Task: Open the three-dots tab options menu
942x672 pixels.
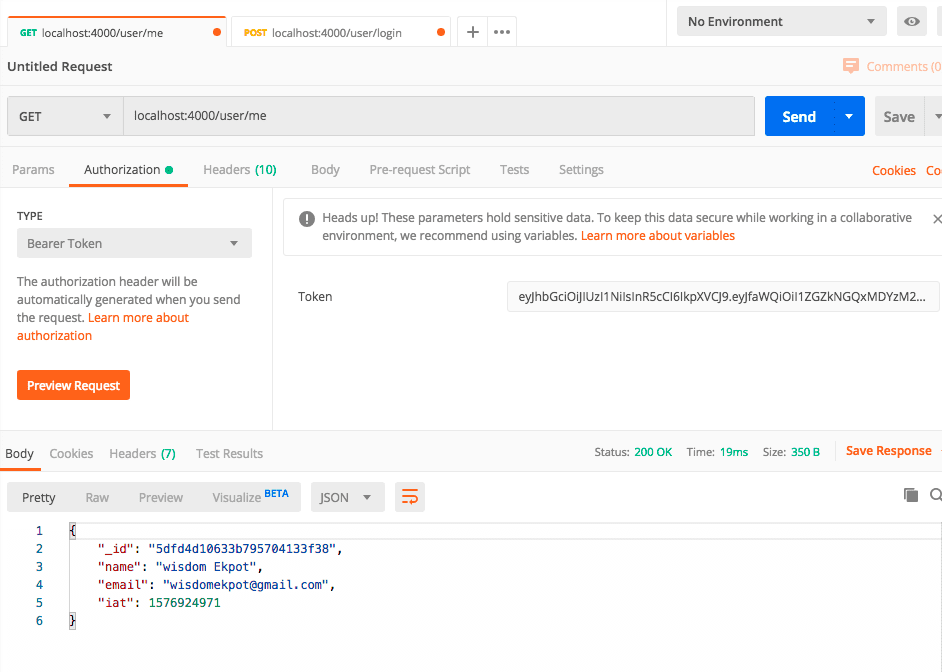Action: pos(502,32)
